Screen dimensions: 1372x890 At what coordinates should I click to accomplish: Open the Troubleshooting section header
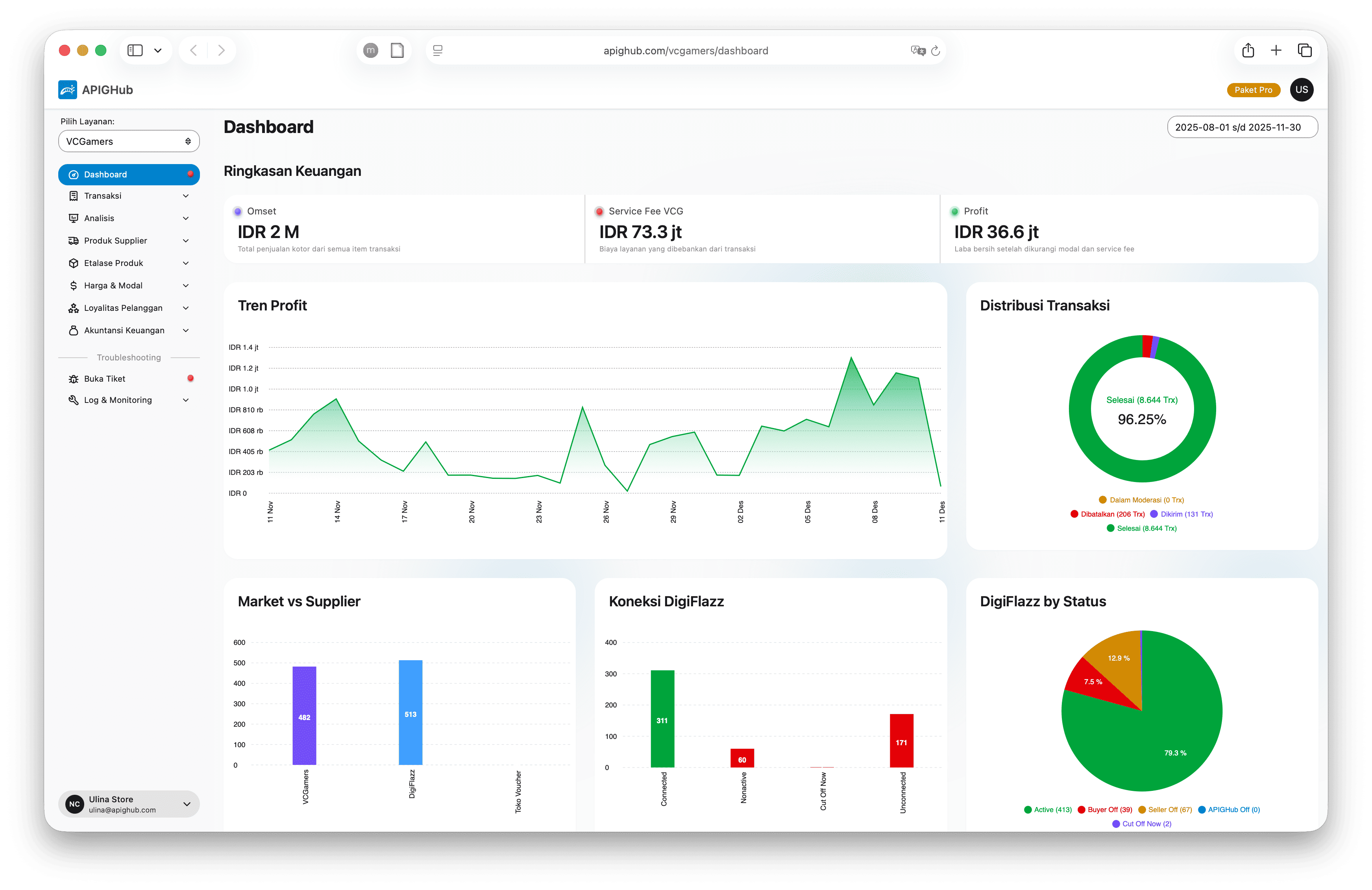tap(129, 357)
